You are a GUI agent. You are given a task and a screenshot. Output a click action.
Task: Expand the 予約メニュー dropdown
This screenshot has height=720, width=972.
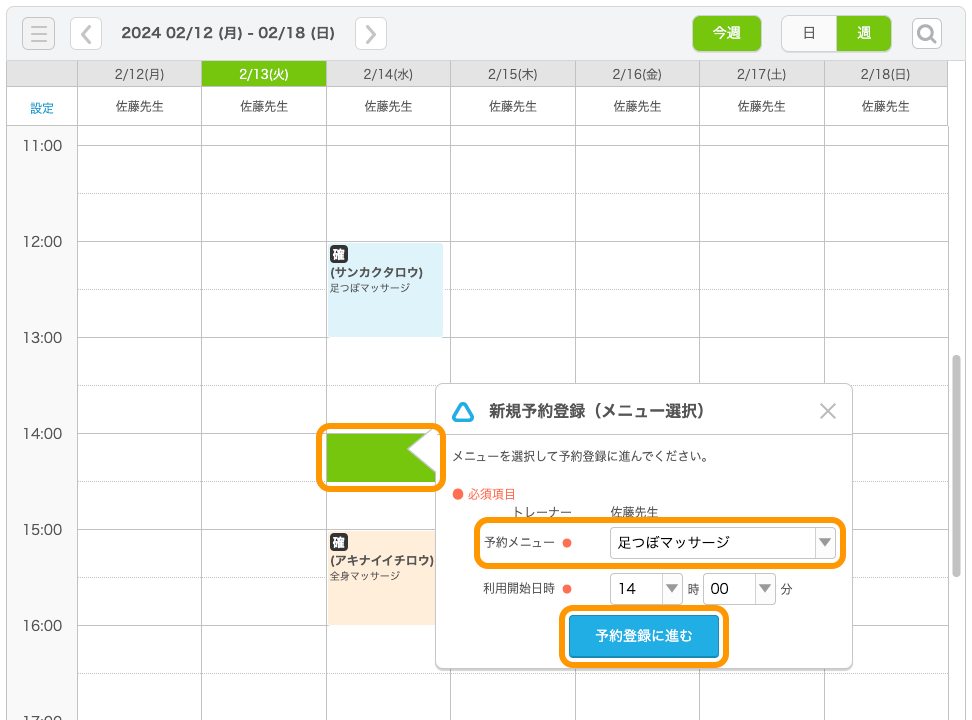[x=723, y=543]
